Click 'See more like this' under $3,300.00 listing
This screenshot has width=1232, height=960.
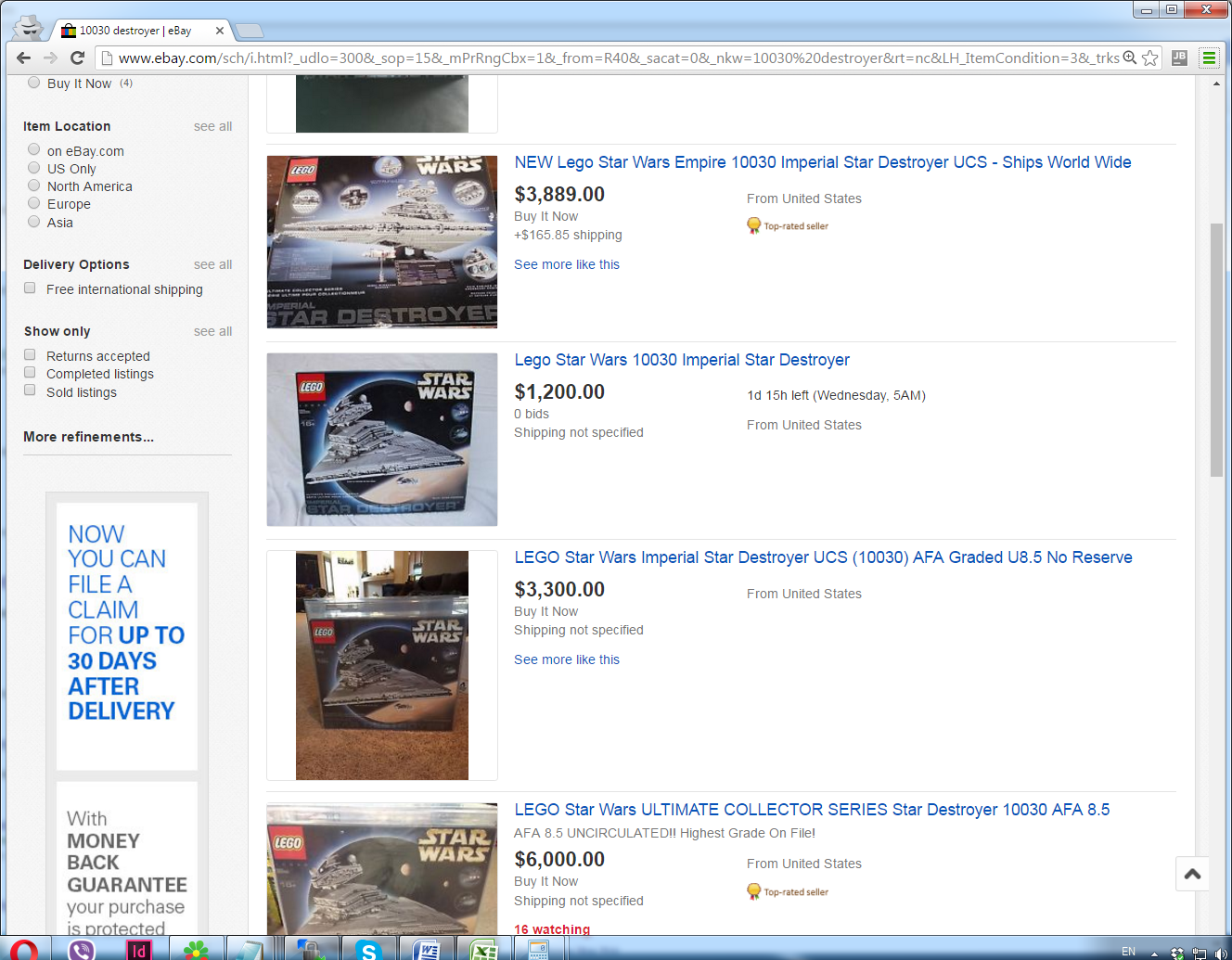pos(567,659)
